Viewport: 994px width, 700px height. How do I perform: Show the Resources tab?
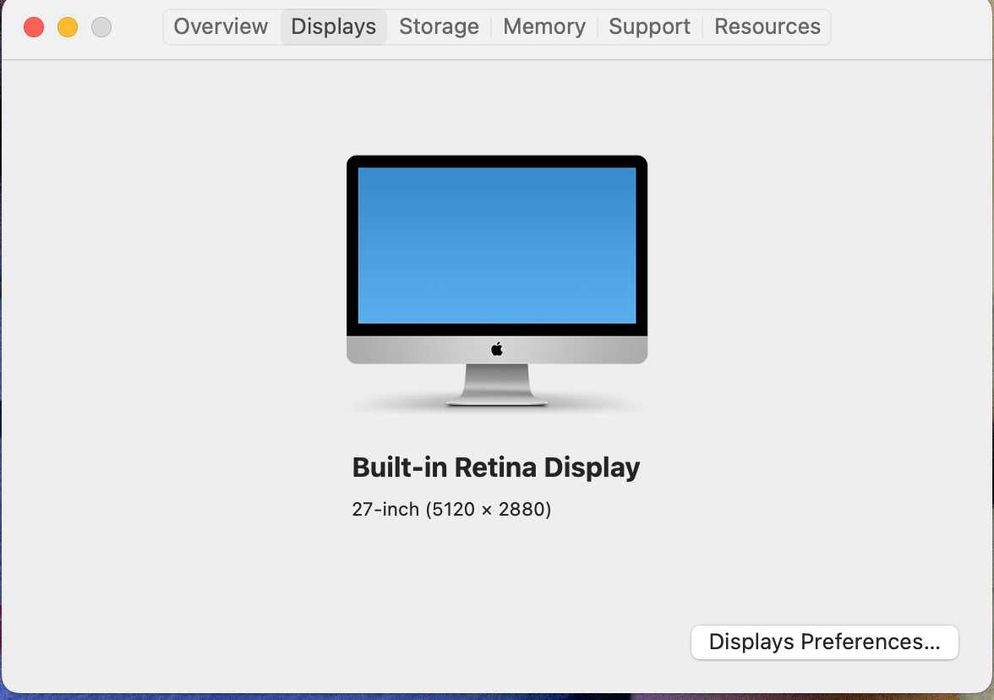click(767, 27)
